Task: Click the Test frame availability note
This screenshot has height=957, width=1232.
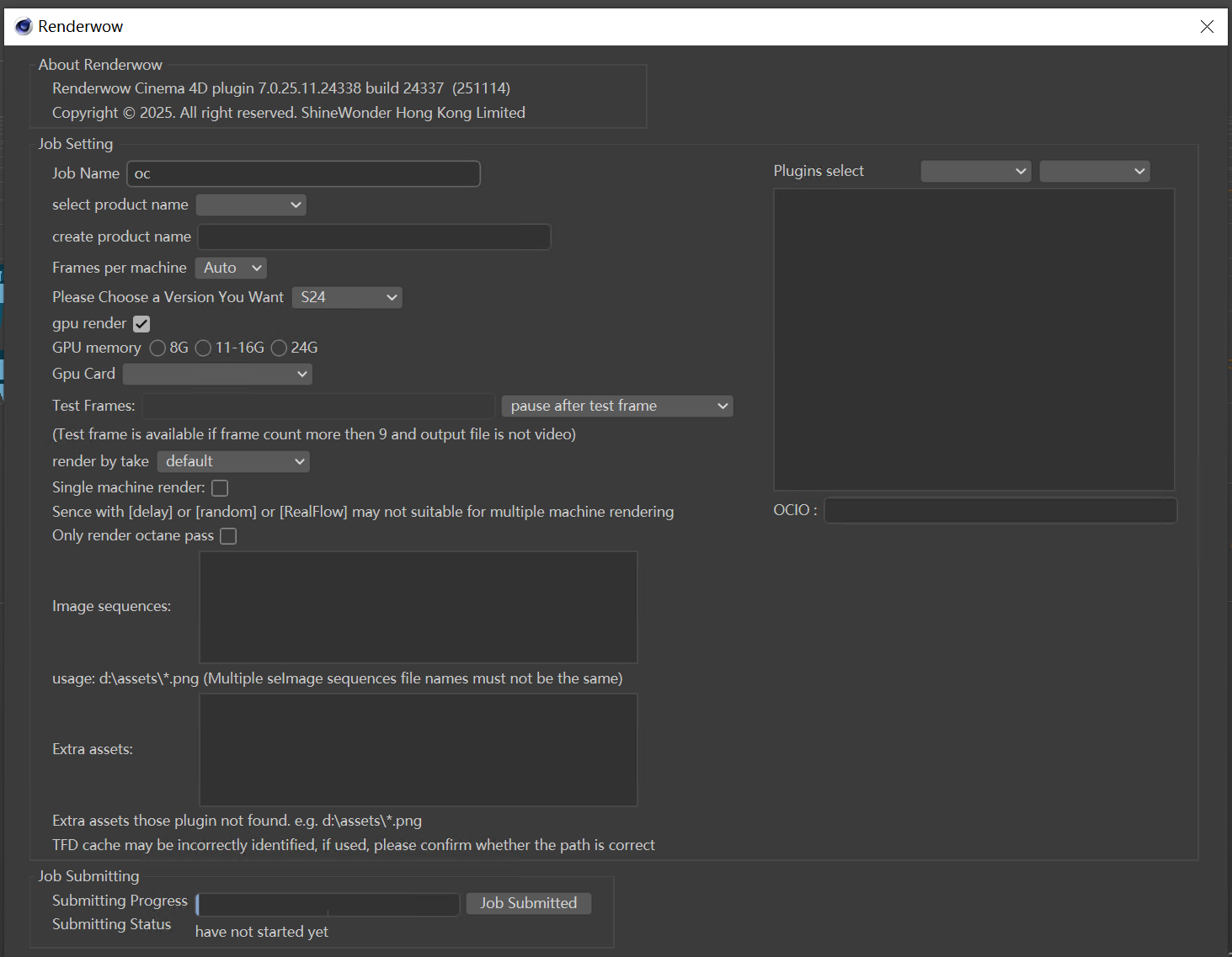Action: pos(314,434)
